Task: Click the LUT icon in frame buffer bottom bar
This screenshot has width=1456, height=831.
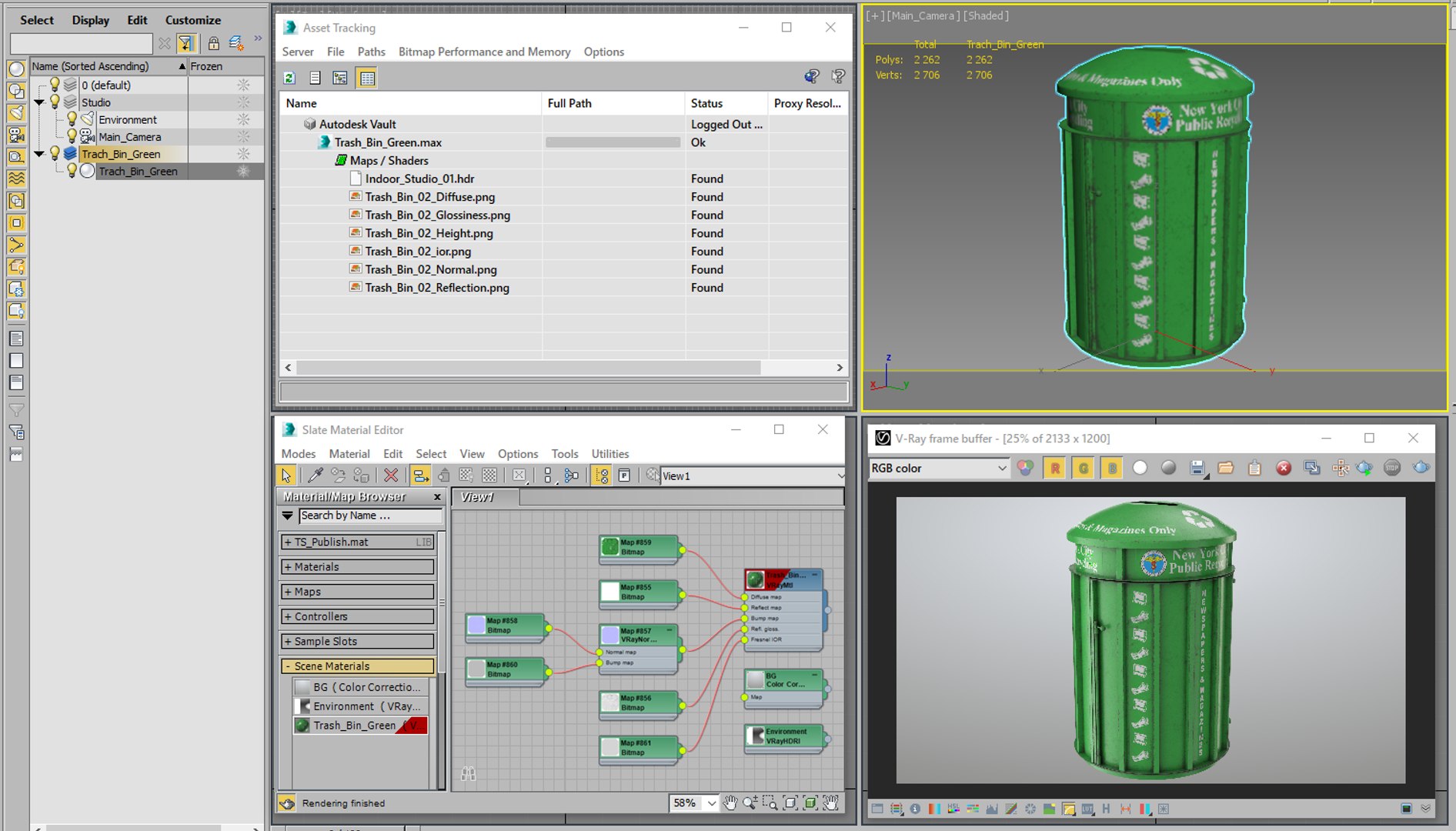Action: click(x=1087, y=809)
